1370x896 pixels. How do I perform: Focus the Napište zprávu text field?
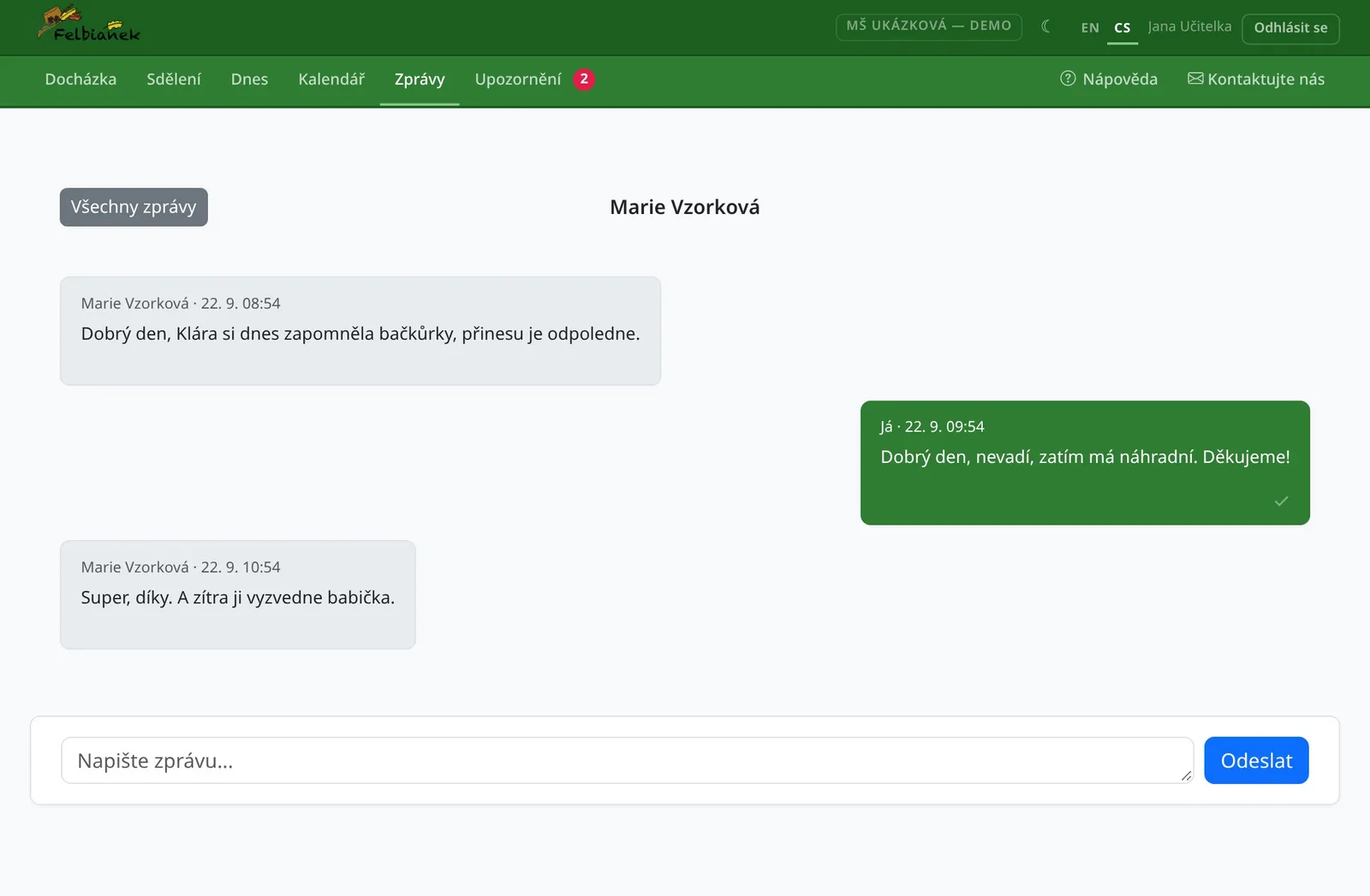[627, 761]
